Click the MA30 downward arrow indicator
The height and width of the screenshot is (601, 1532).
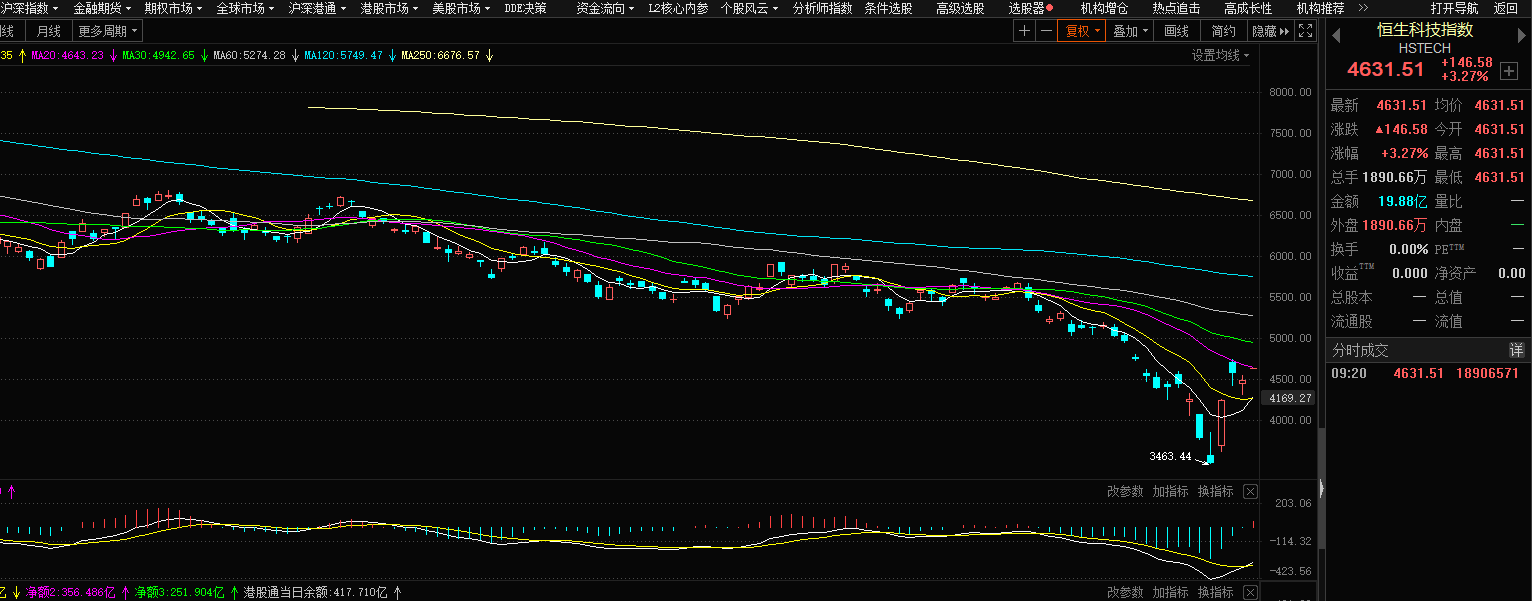click(x=204, y=55)
